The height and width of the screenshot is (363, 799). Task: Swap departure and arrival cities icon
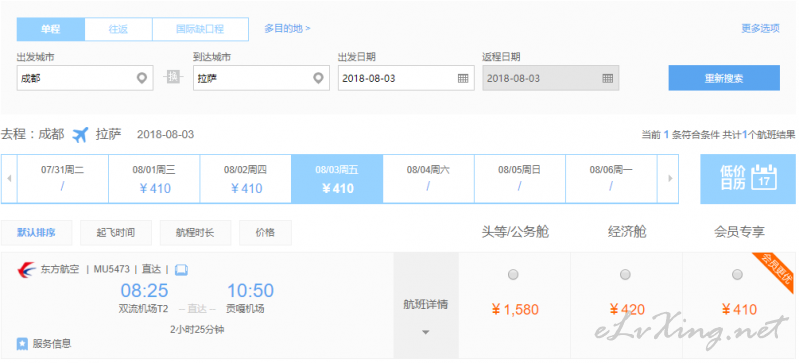(173, 77)
